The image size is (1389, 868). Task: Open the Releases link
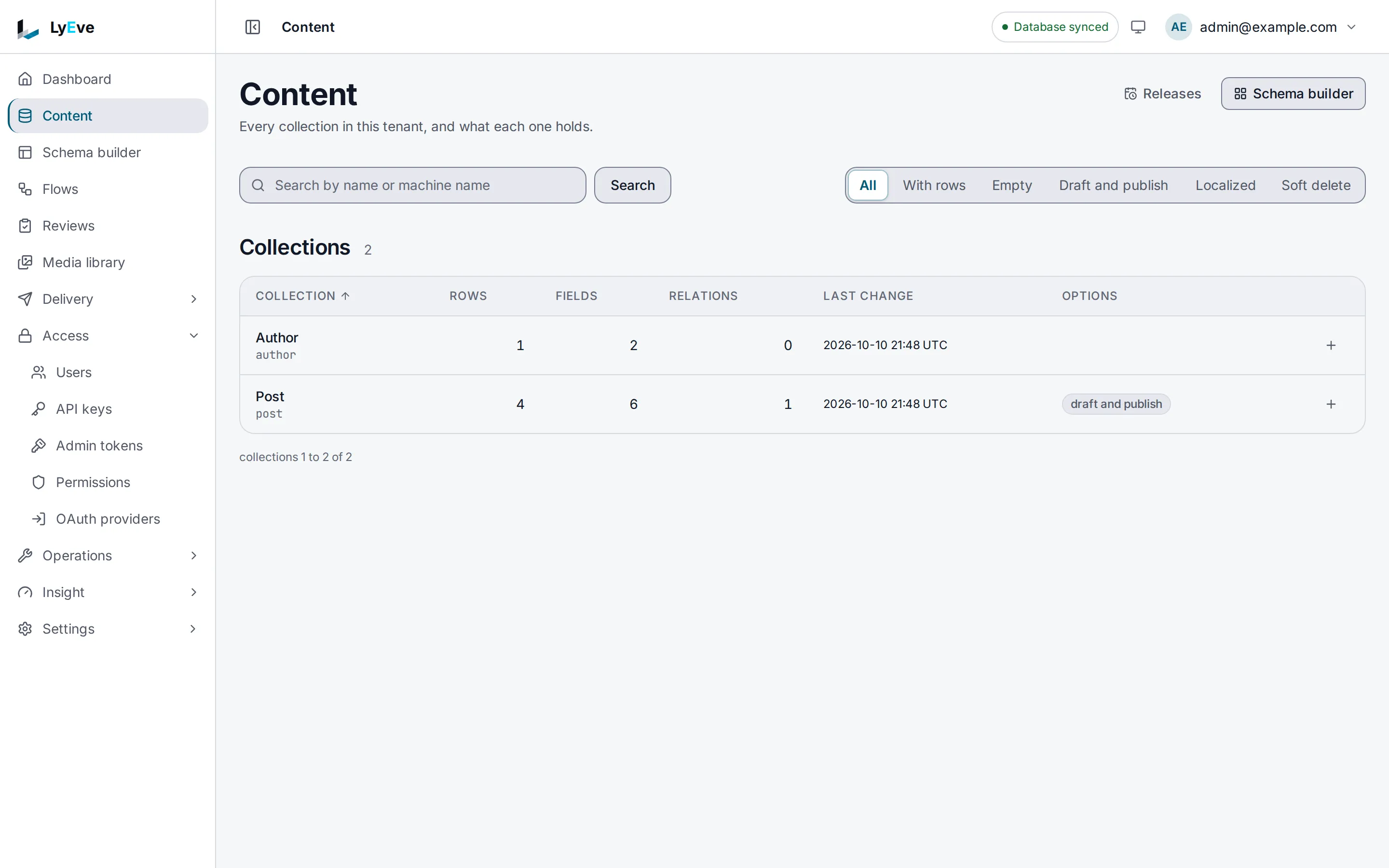[1162, 94]
